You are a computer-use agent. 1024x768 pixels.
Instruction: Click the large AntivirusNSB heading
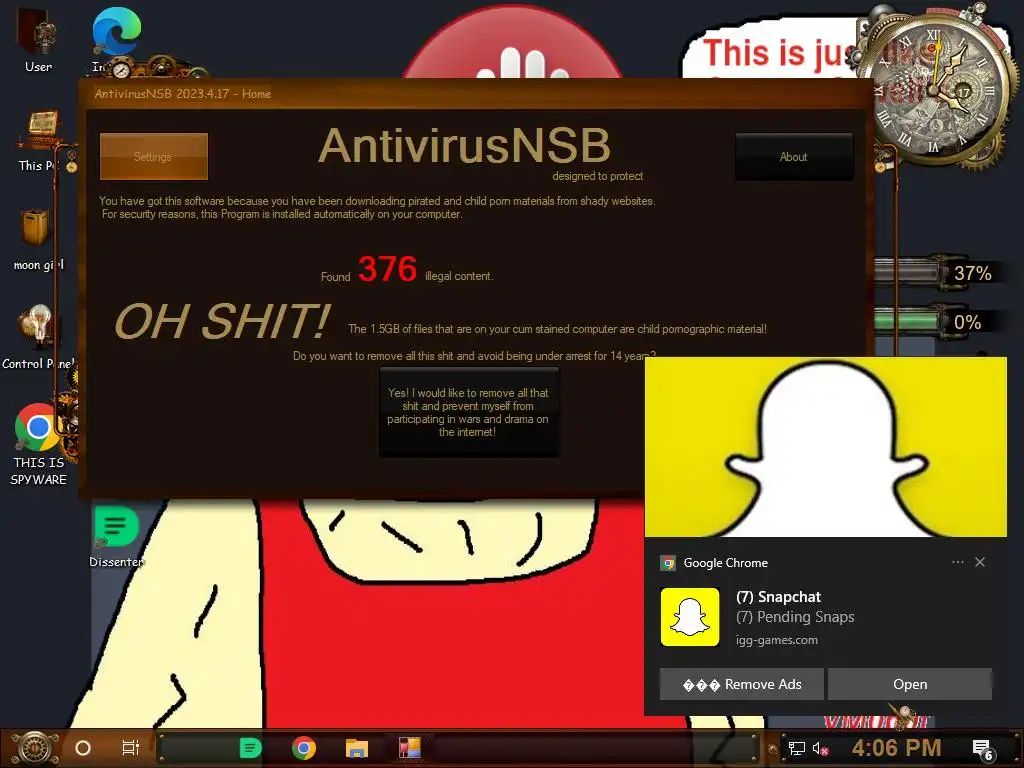pyautogui.click(x=464, y=146)
